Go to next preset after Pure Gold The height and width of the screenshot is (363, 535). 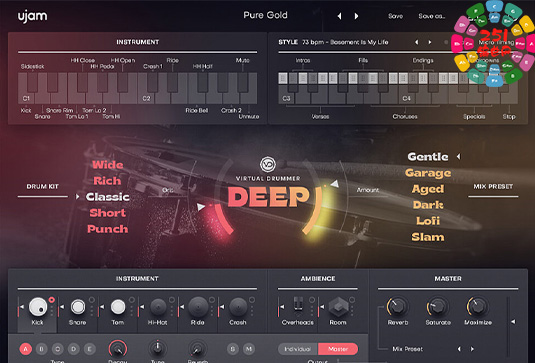[x=356, y=16]
